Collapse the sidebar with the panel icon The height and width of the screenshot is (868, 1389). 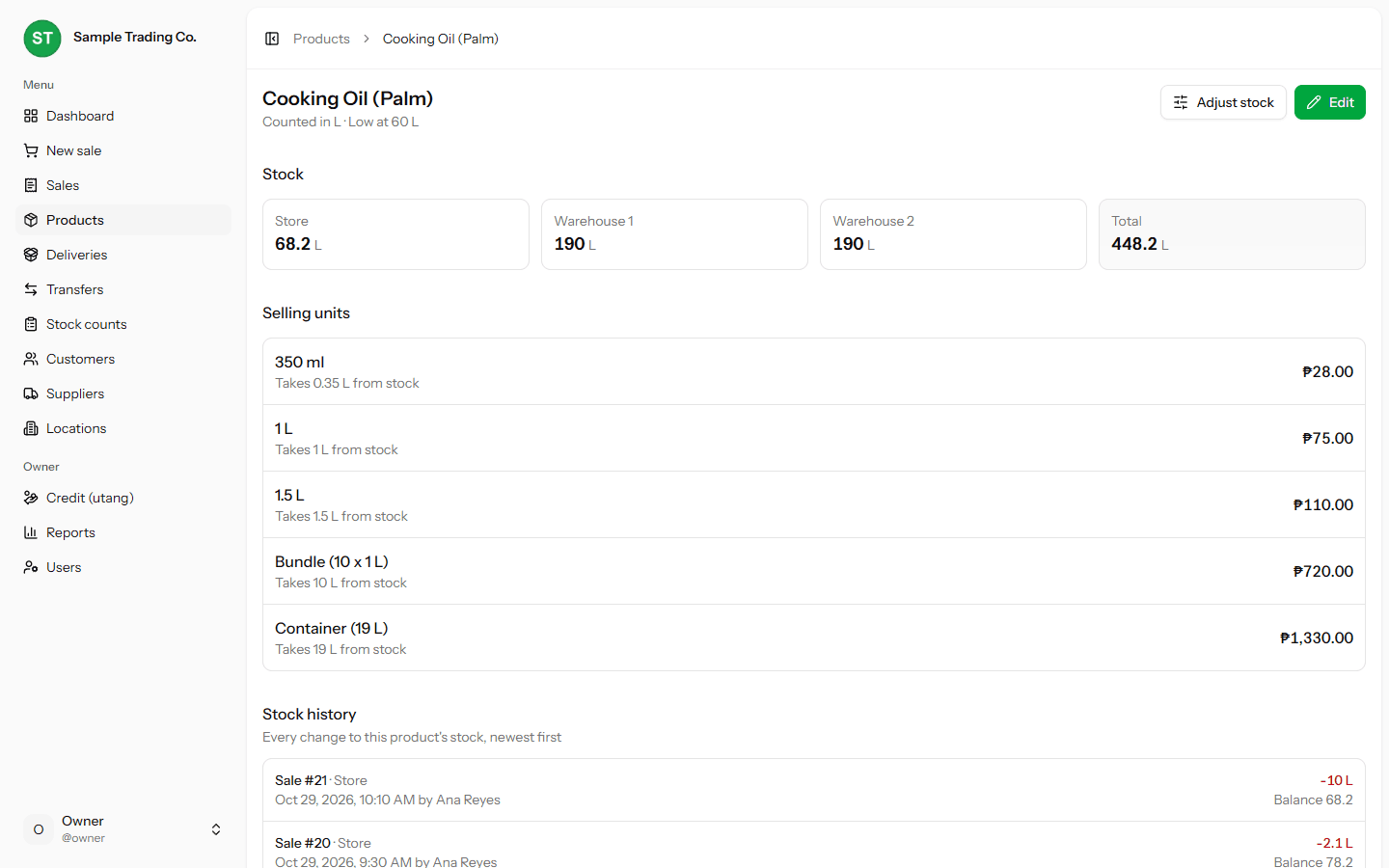(272, 39)
